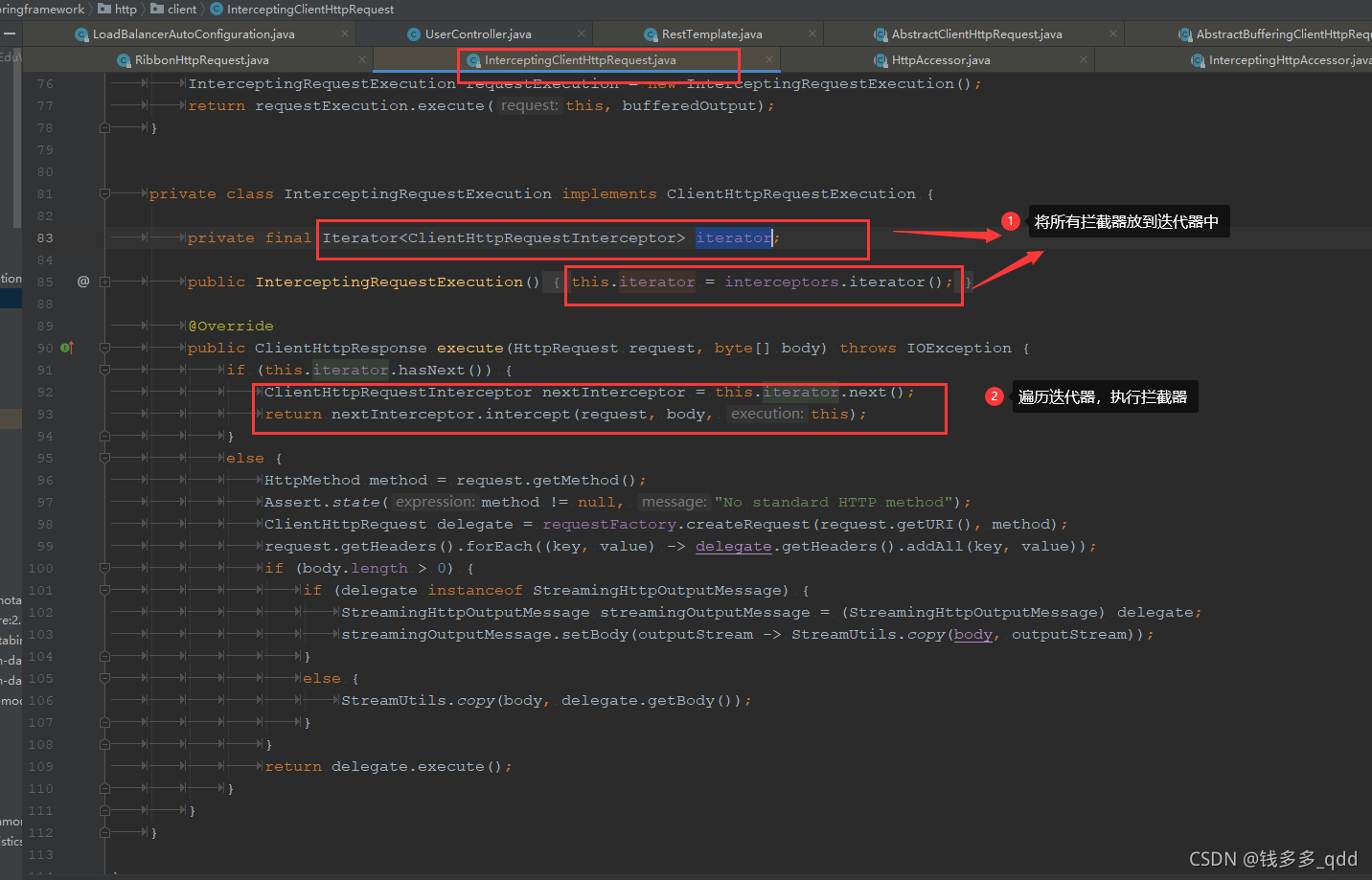Click file icon on RibbonHttpRequest.java tab

(x=124, y=60)
